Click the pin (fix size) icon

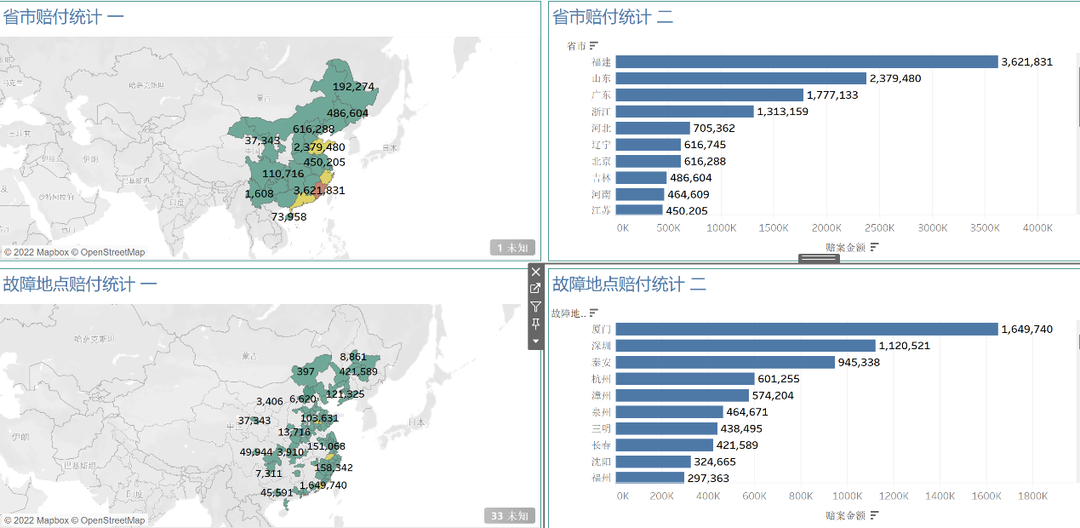point(536,324)
